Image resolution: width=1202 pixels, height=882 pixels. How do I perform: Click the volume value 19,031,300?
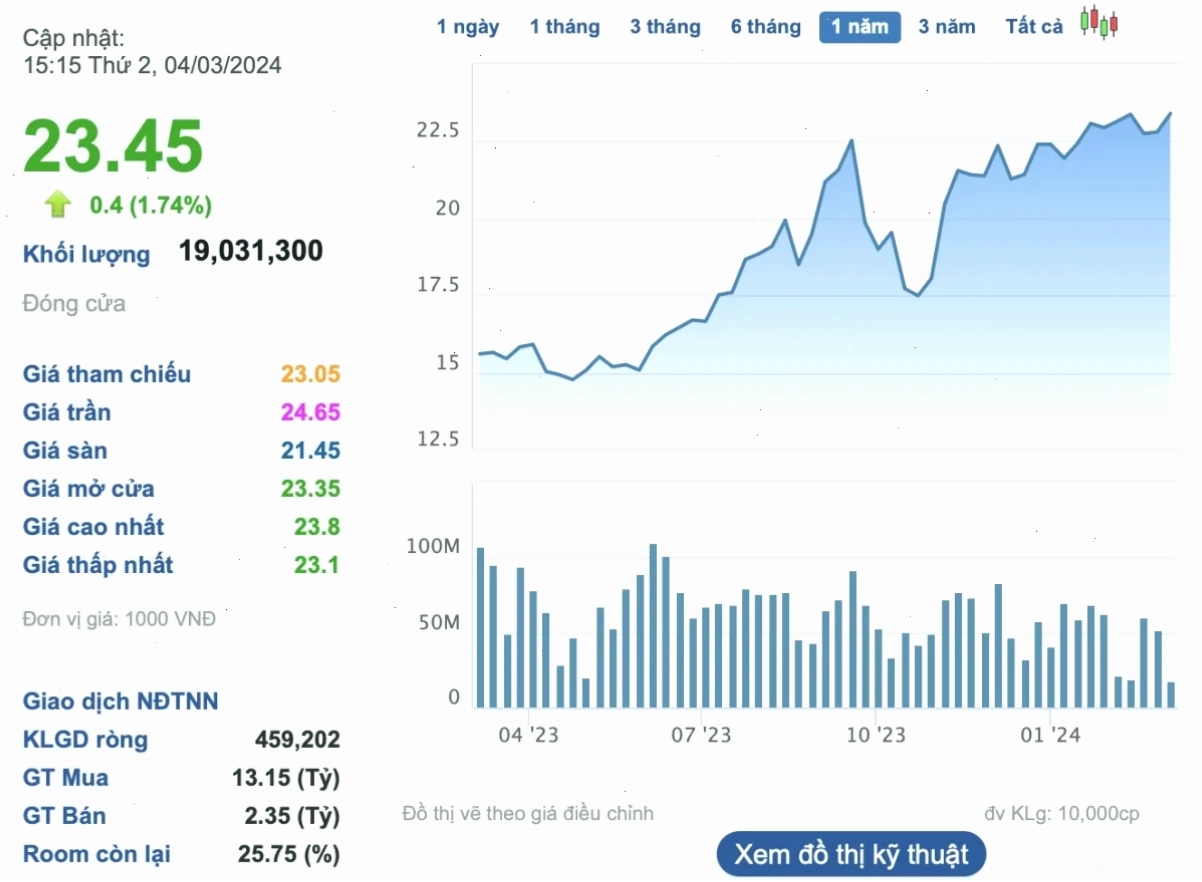(251, 251)
